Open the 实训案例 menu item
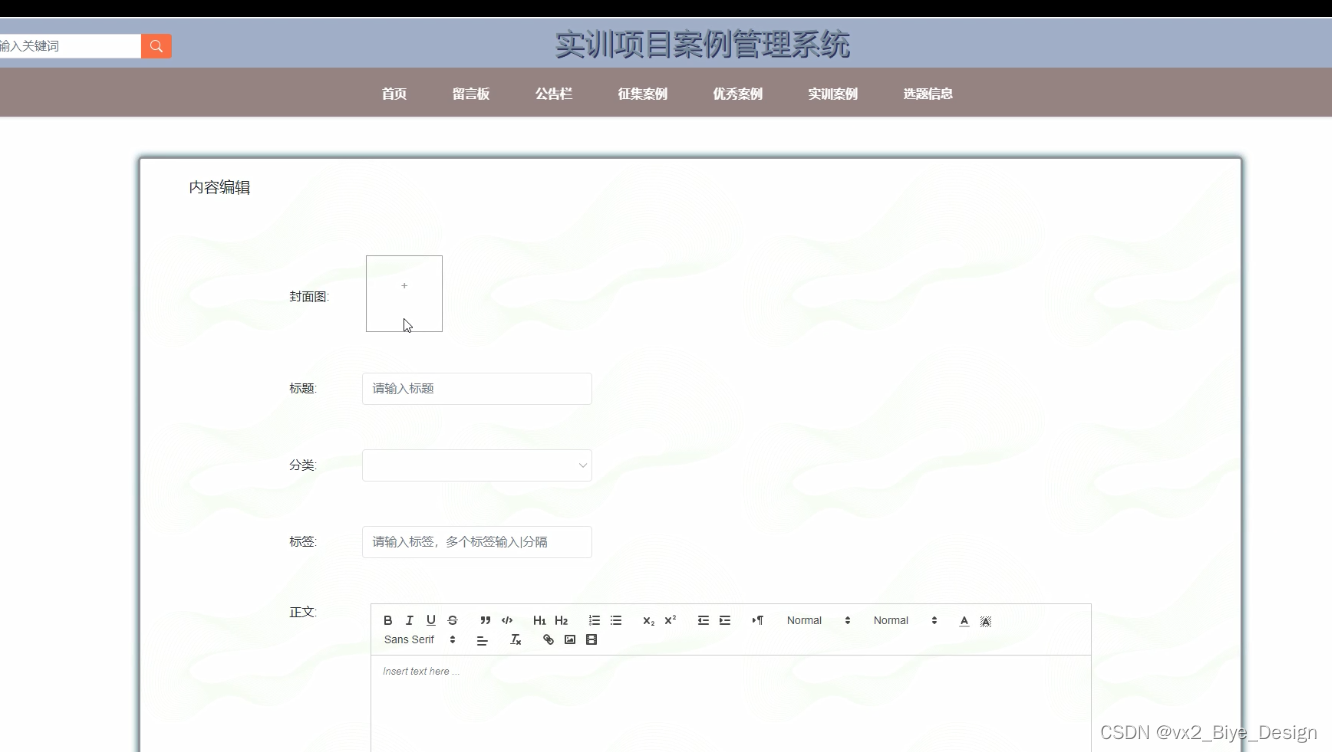The image size is (1332, 752). [x=833, y=94]
